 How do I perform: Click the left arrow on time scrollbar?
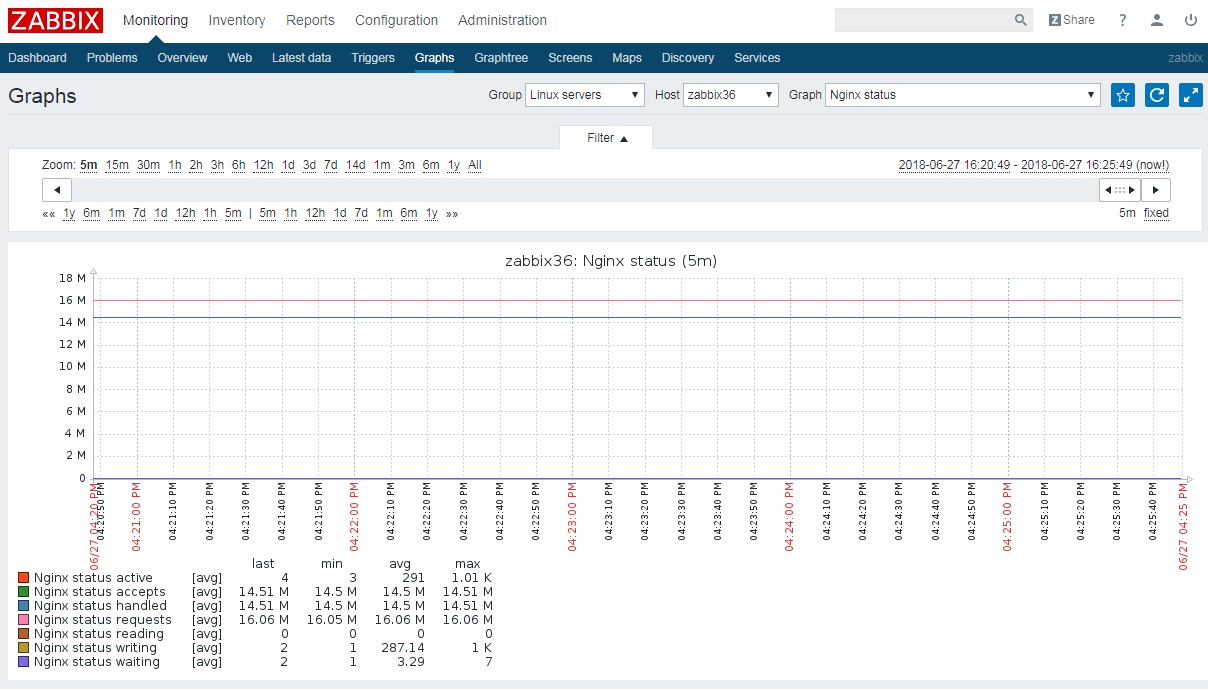point(57,190)
